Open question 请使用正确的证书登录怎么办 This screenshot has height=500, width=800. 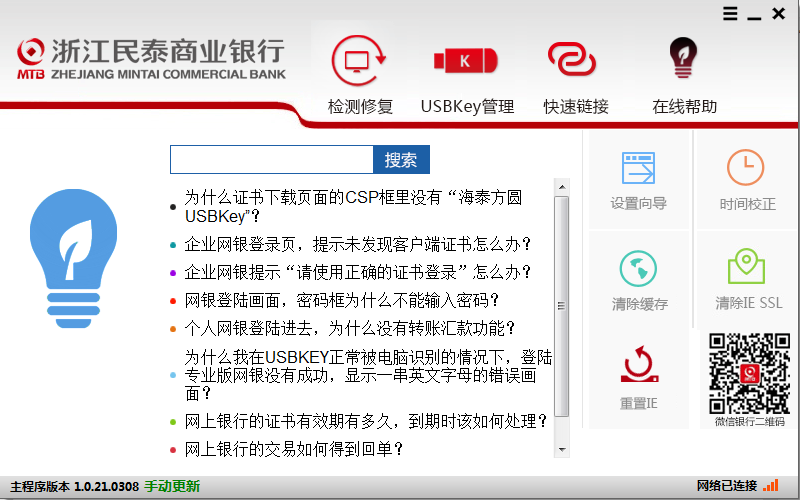[x=357, y=272]
